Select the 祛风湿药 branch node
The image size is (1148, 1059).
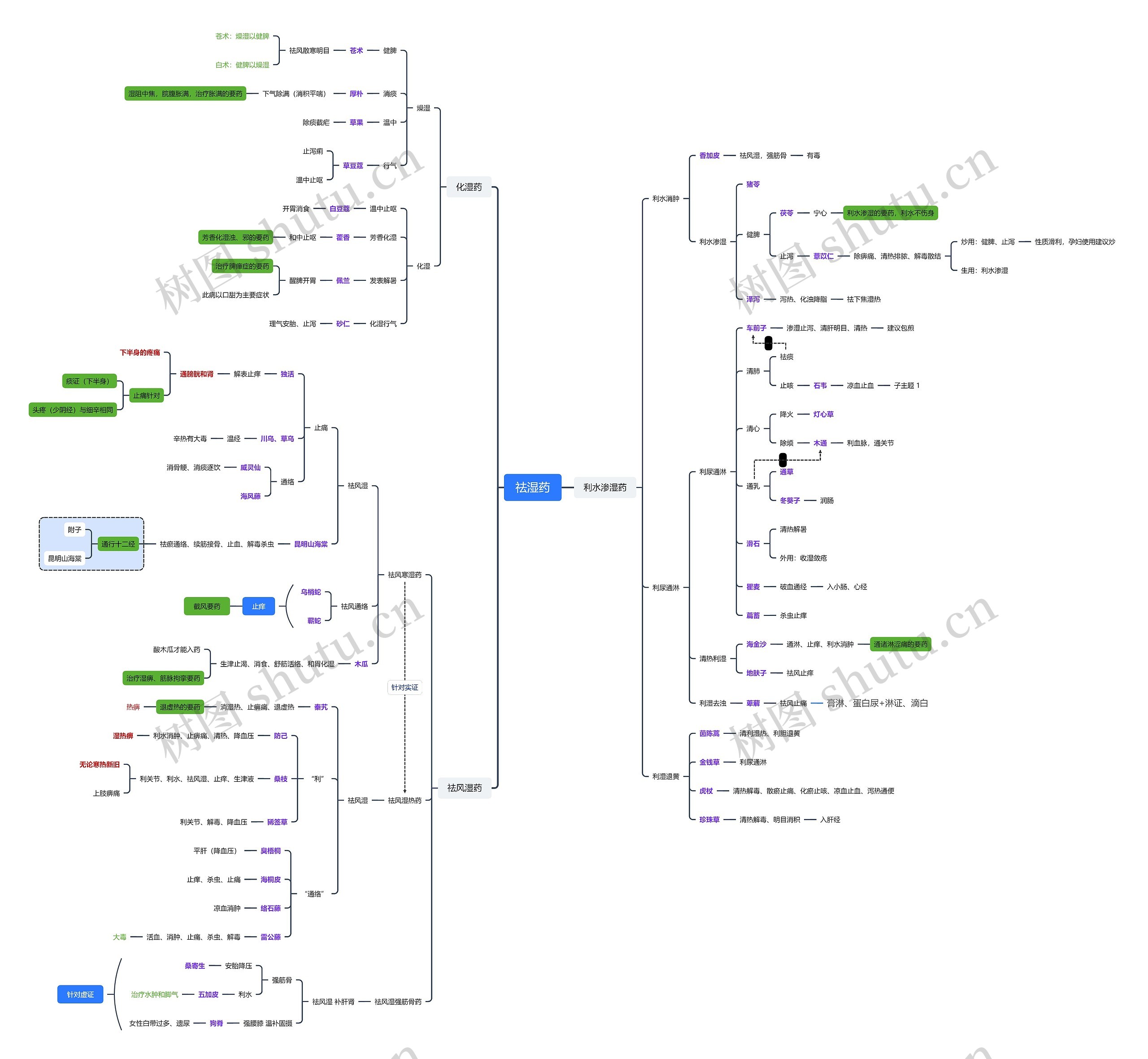point(465,788)
